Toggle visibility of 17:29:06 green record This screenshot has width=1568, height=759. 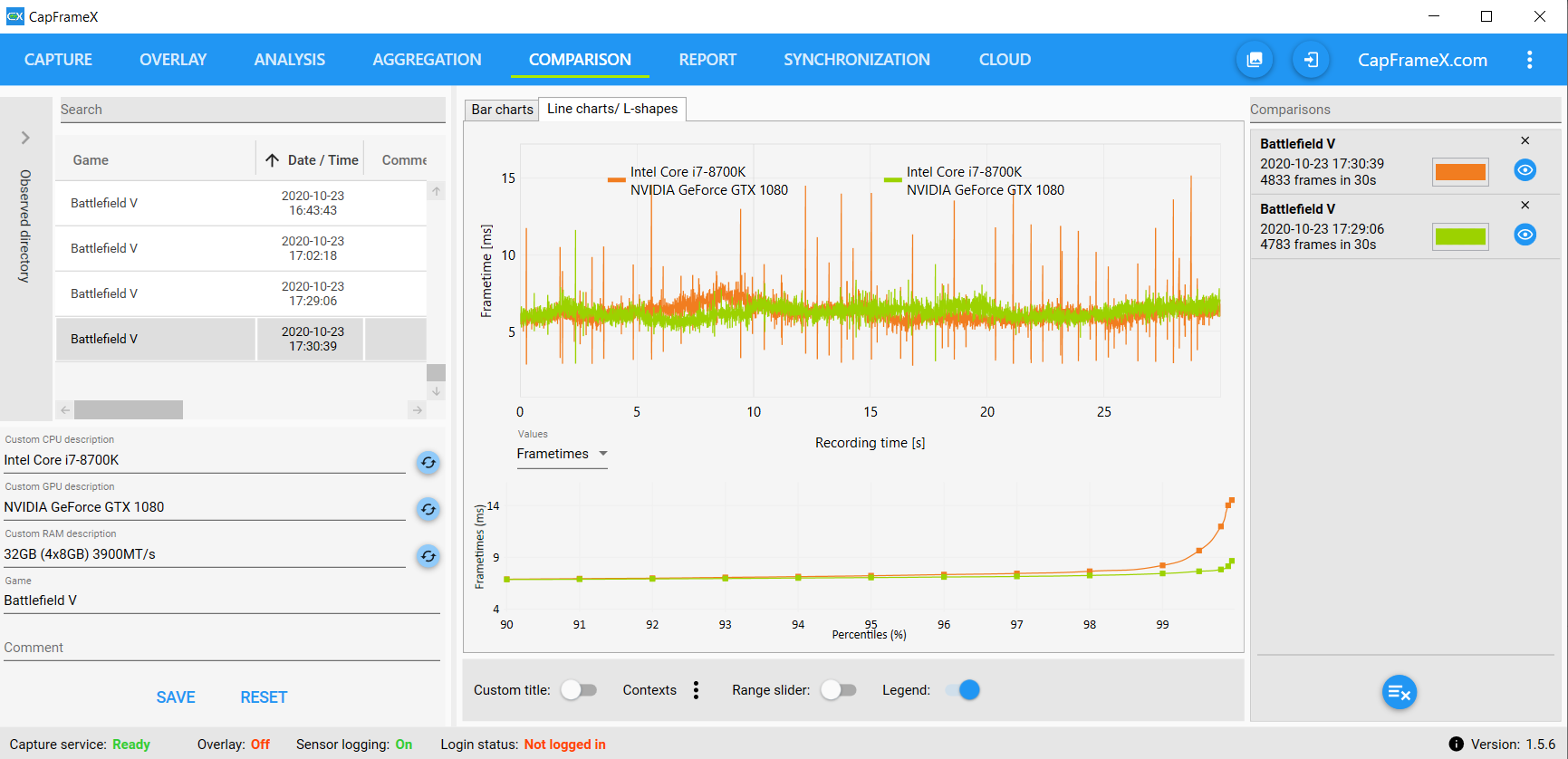pos(1525,235)
